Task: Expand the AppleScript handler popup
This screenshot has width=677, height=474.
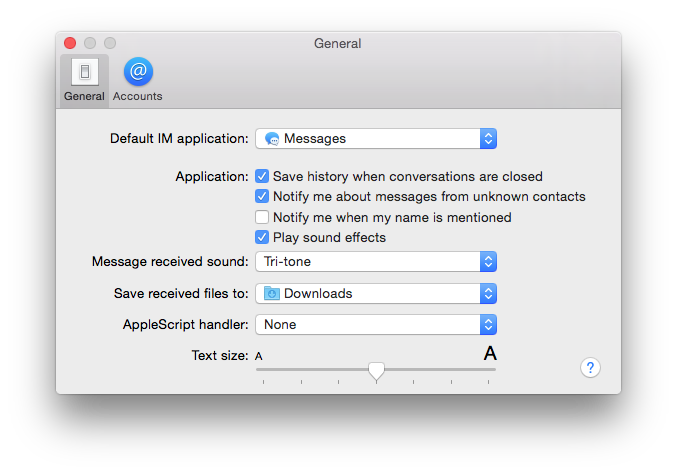Action: click(376, 325)
